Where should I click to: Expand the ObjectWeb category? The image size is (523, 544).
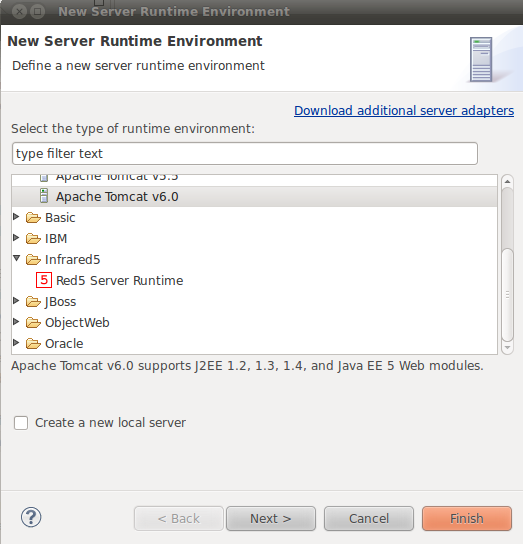tap(16, 322)
